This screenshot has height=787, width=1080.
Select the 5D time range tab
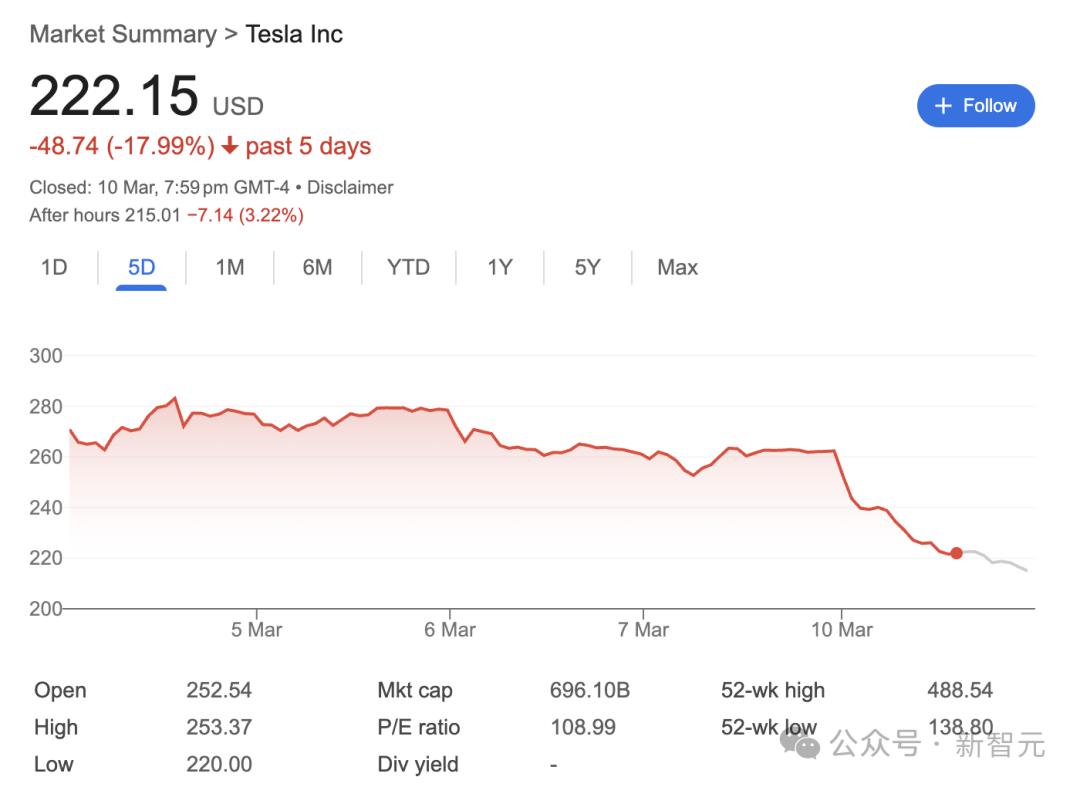coord(141,267)
